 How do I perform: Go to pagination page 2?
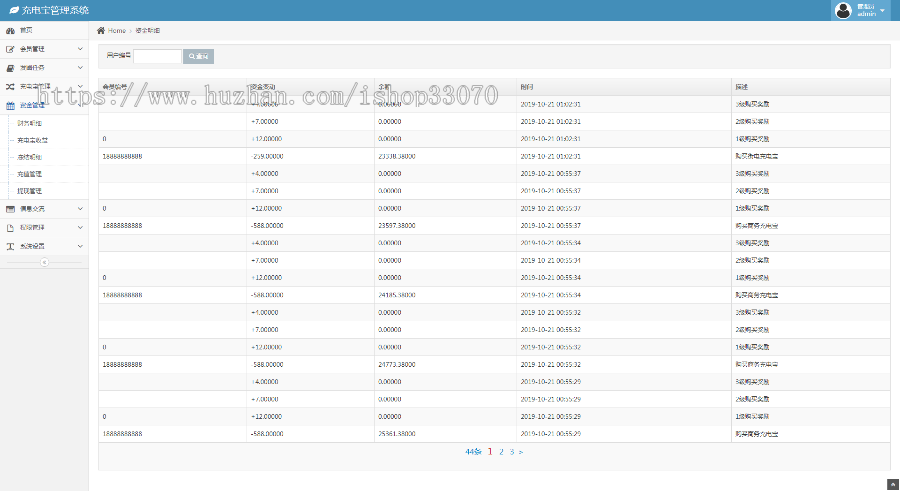tap(501, 452)
